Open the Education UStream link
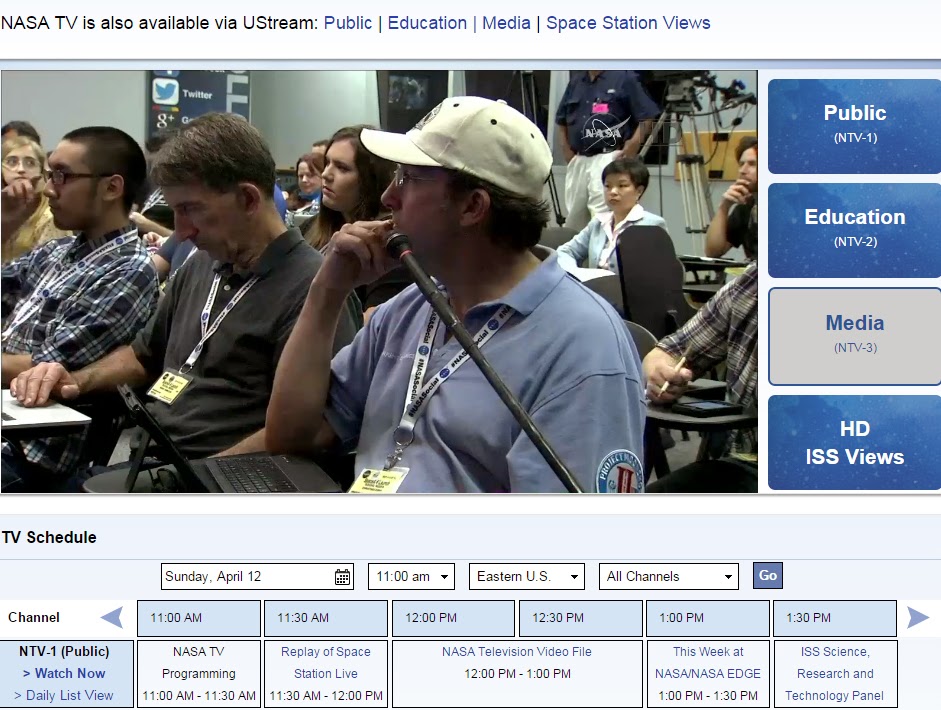The image size is (941, 710). pyautogui.click(x=427, y=23)
